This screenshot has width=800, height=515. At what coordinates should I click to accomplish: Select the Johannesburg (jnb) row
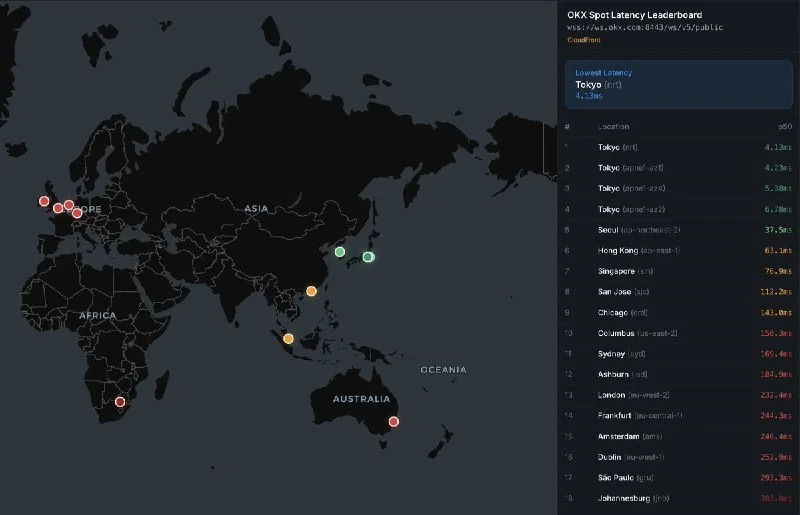(x=679, y=498)
